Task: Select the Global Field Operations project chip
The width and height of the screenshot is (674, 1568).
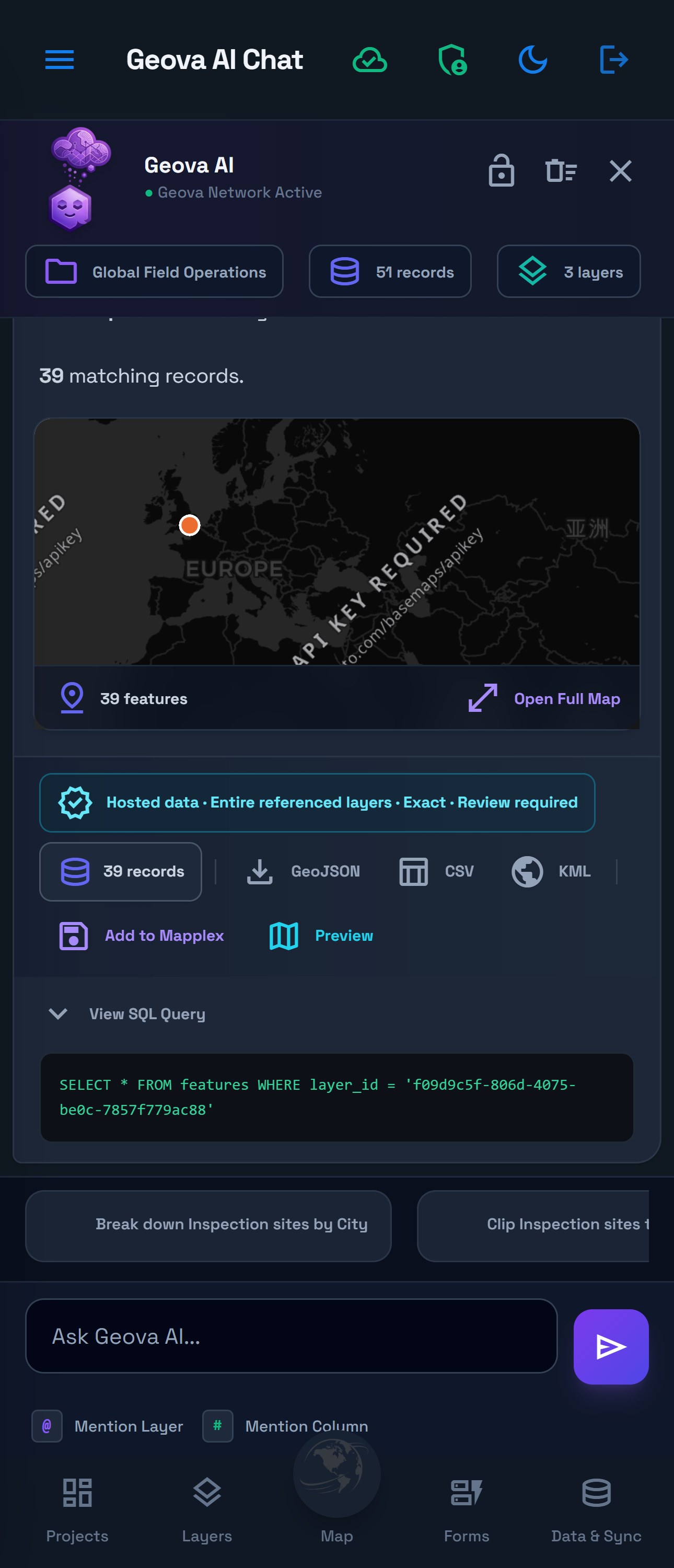Action: [x=155, y=271]
